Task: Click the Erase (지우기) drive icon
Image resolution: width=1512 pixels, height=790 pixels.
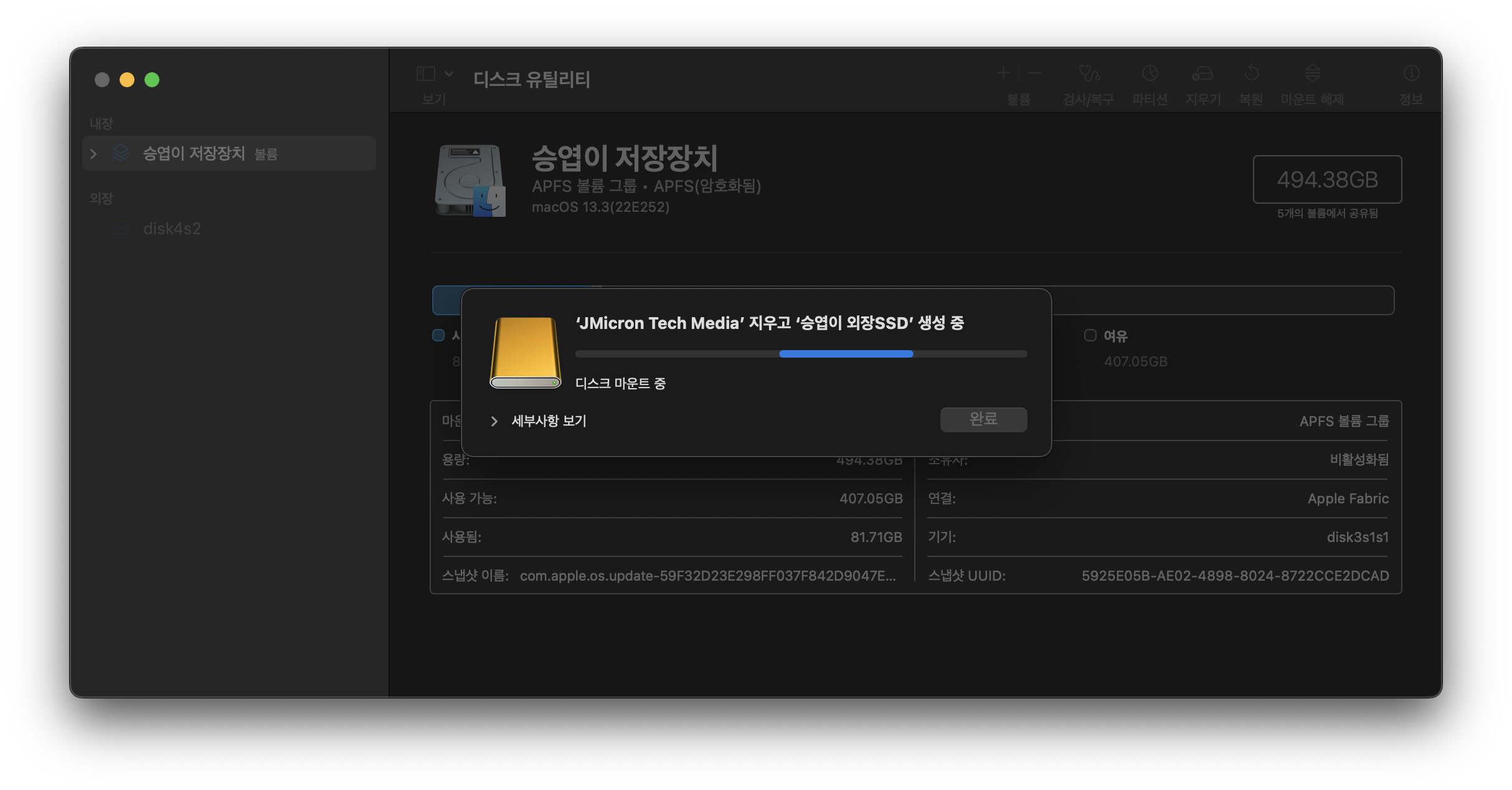Action: point(1203,74)
